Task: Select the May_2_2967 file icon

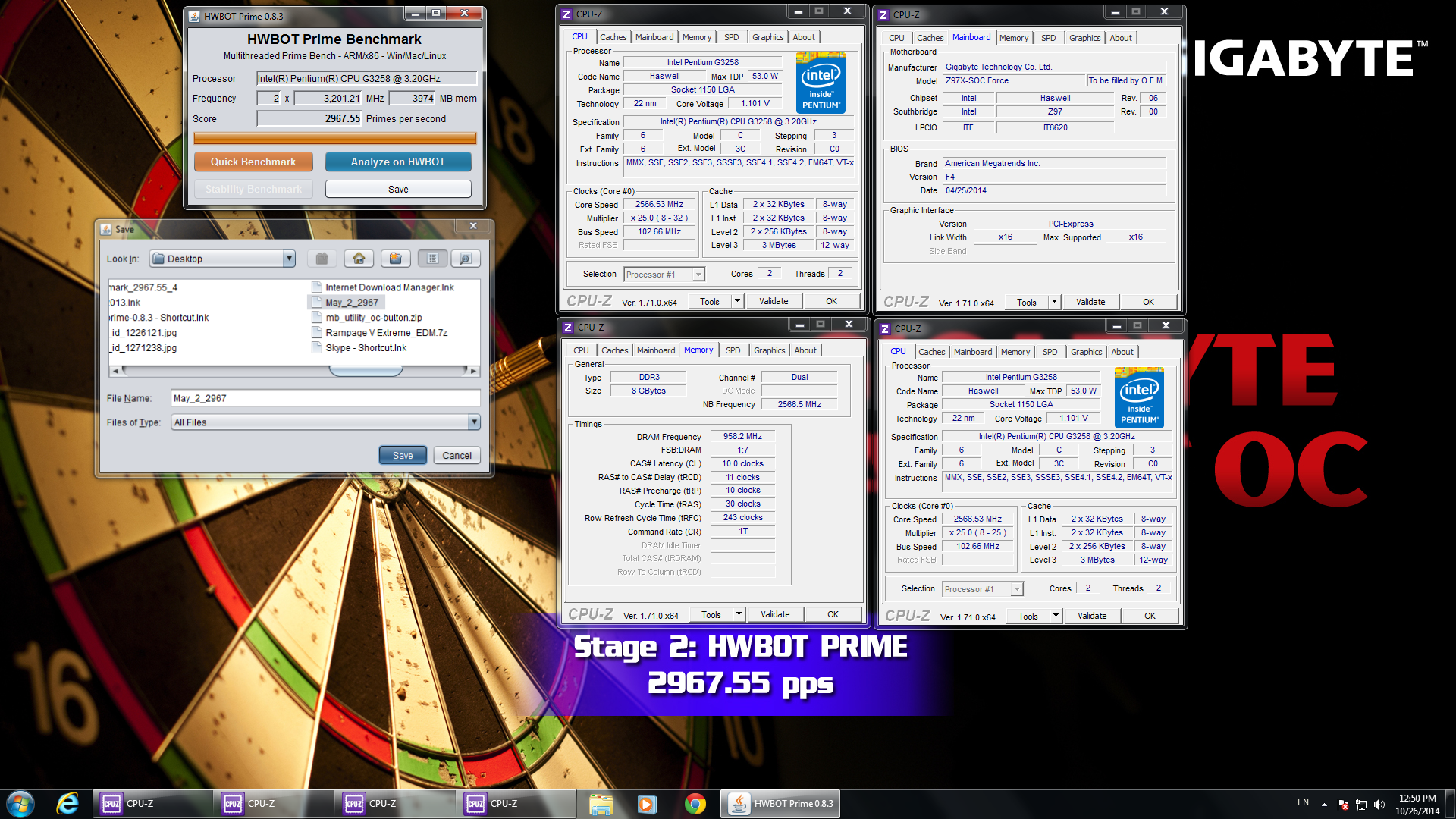Action: tap(317, 302)
